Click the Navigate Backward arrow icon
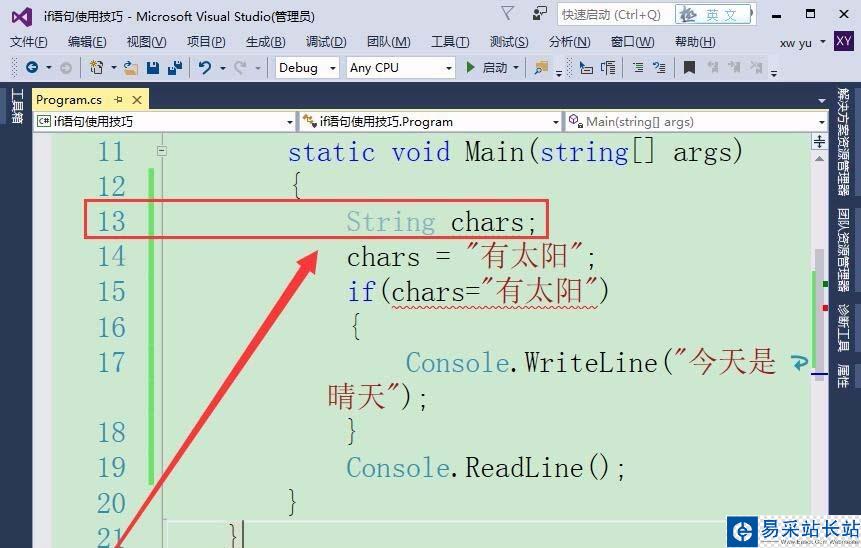Image resolution: width=861 pixels, height=548 pixels. 32,68
